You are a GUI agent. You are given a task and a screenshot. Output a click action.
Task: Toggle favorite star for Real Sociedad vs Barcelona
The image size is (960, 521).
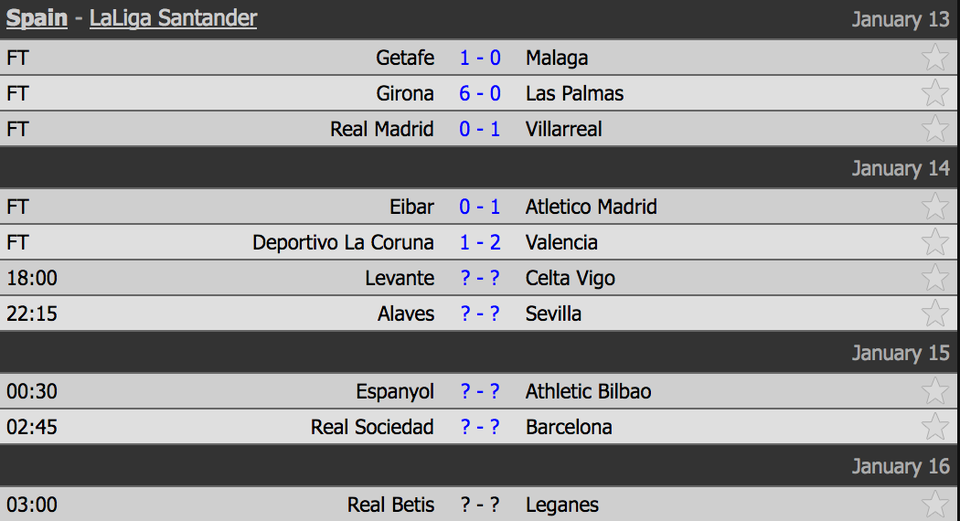coord(934,427)
